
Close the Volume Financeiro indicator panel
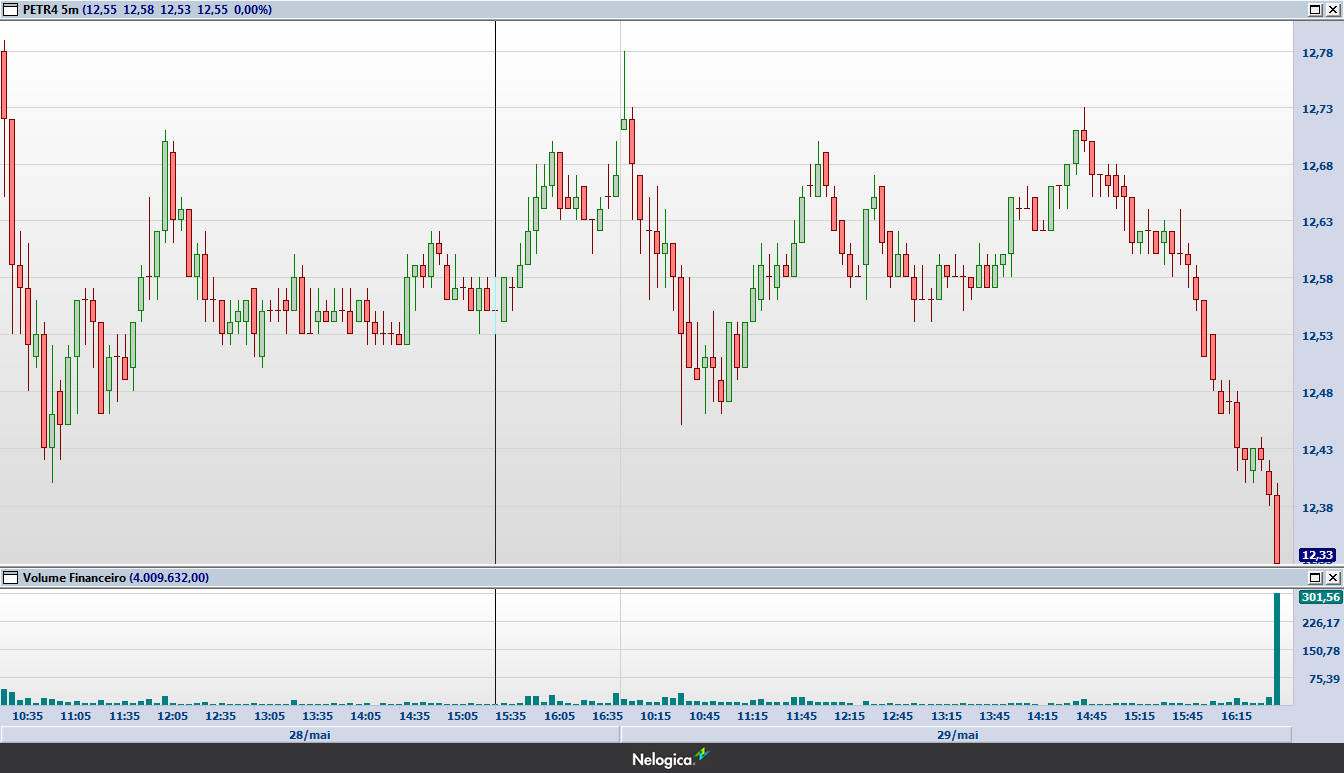point(1332,577)
